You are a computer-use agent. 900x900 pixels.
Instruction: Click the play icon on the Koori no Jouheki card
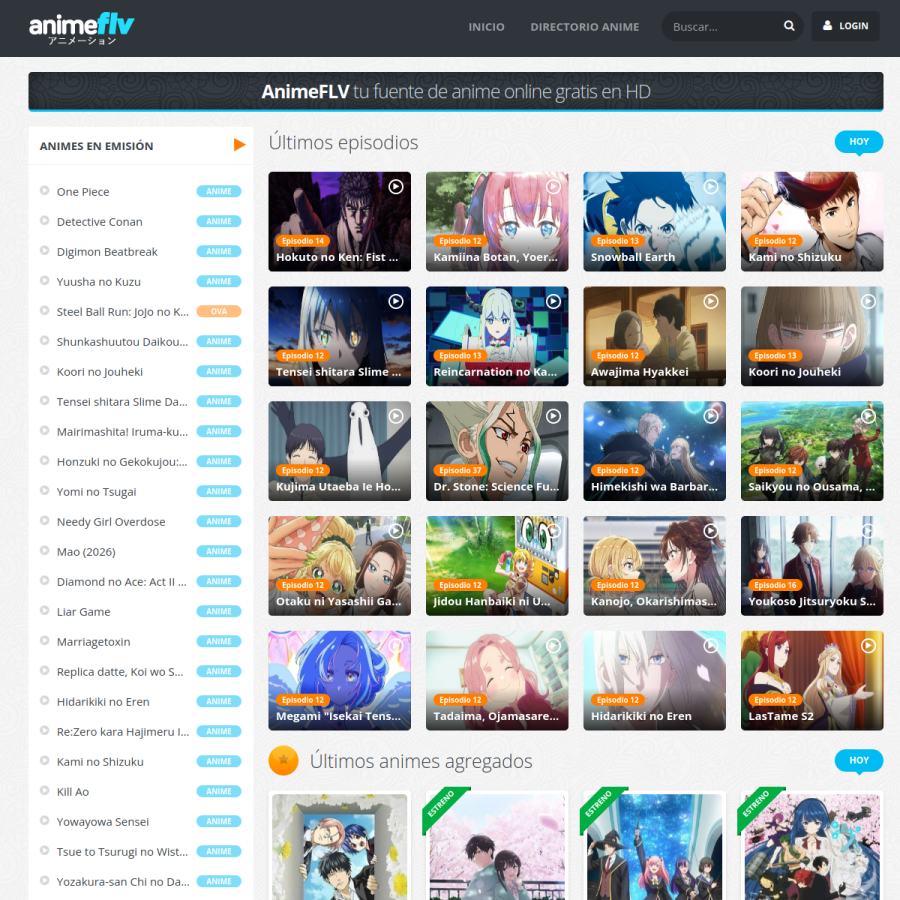coord(868,301)
